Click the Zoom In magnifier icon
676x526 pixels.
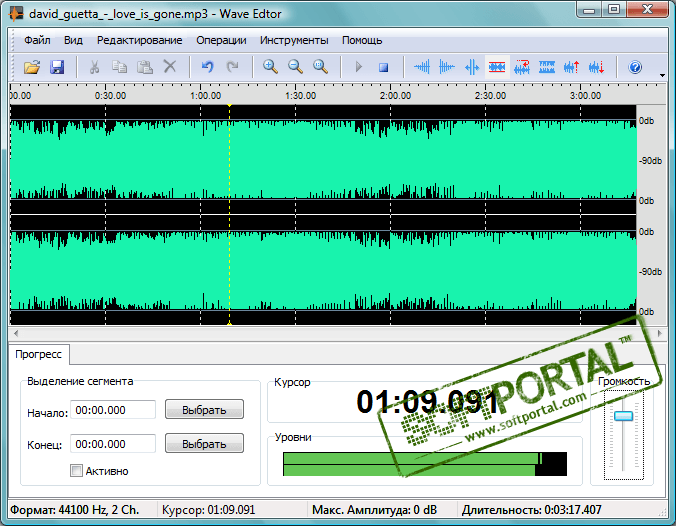270,67
